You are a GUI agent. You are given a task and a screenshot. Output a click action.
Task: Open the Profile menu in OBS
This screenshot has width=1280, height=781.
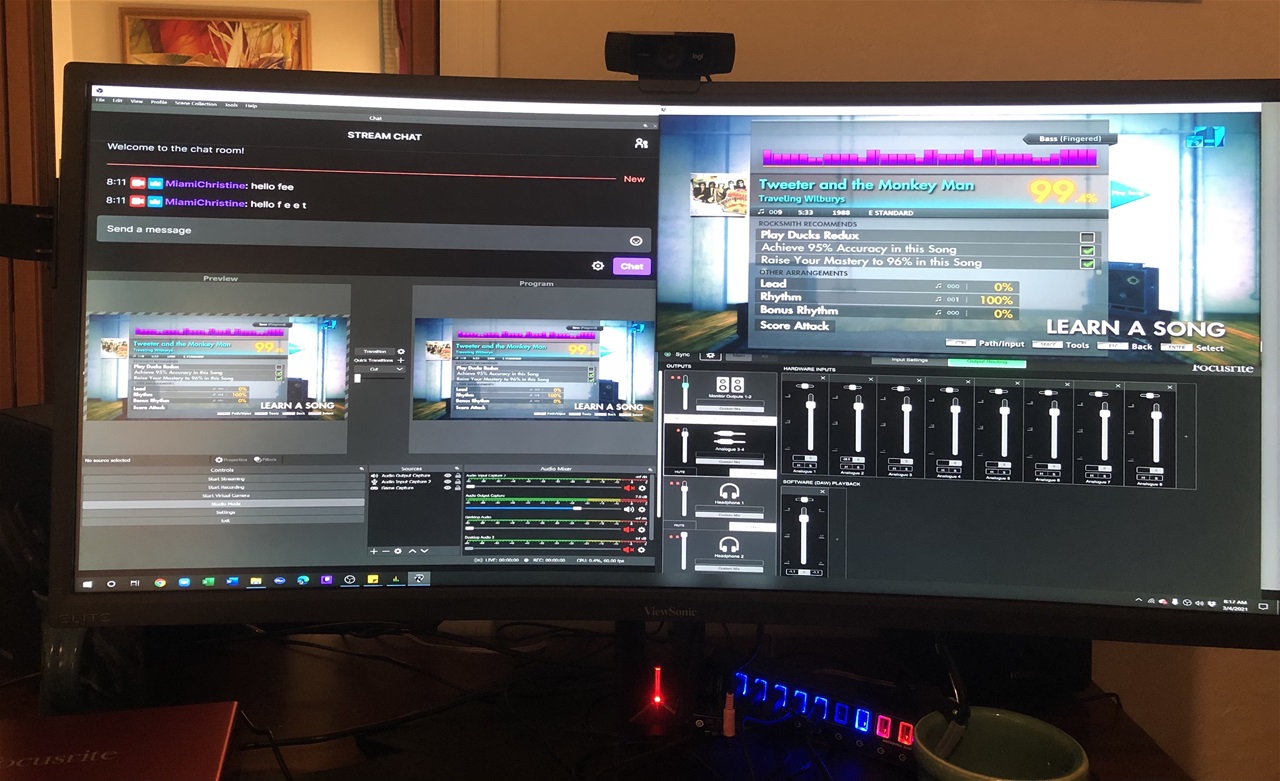pos(159,102)
